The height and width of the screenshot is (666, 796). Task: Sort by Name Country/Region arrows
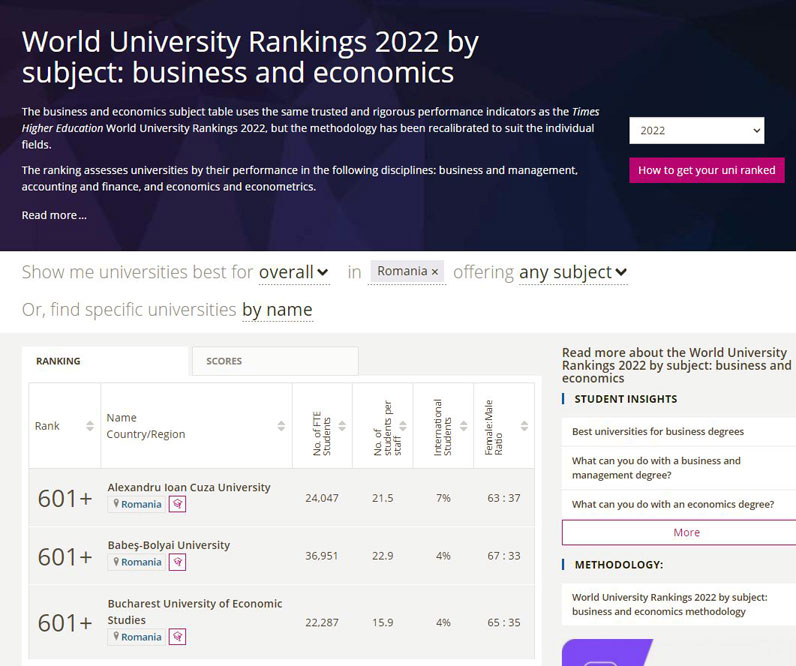click(281, 426)
